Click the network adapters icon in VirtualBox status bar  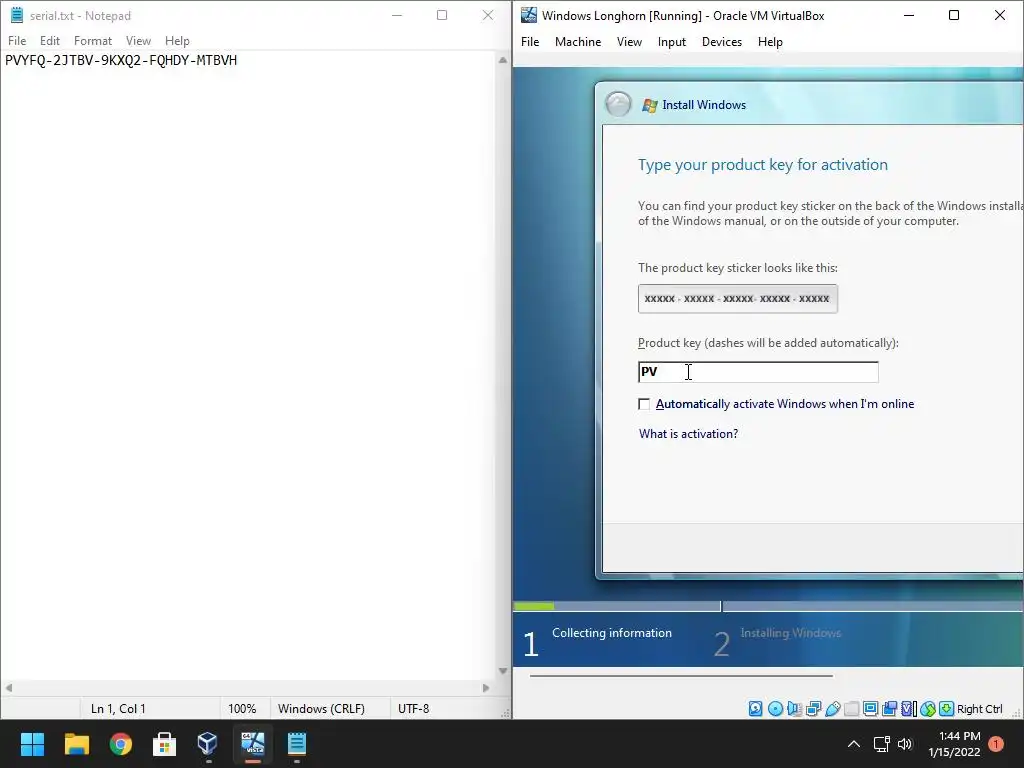pyautogui.click(x=814, y=709)
